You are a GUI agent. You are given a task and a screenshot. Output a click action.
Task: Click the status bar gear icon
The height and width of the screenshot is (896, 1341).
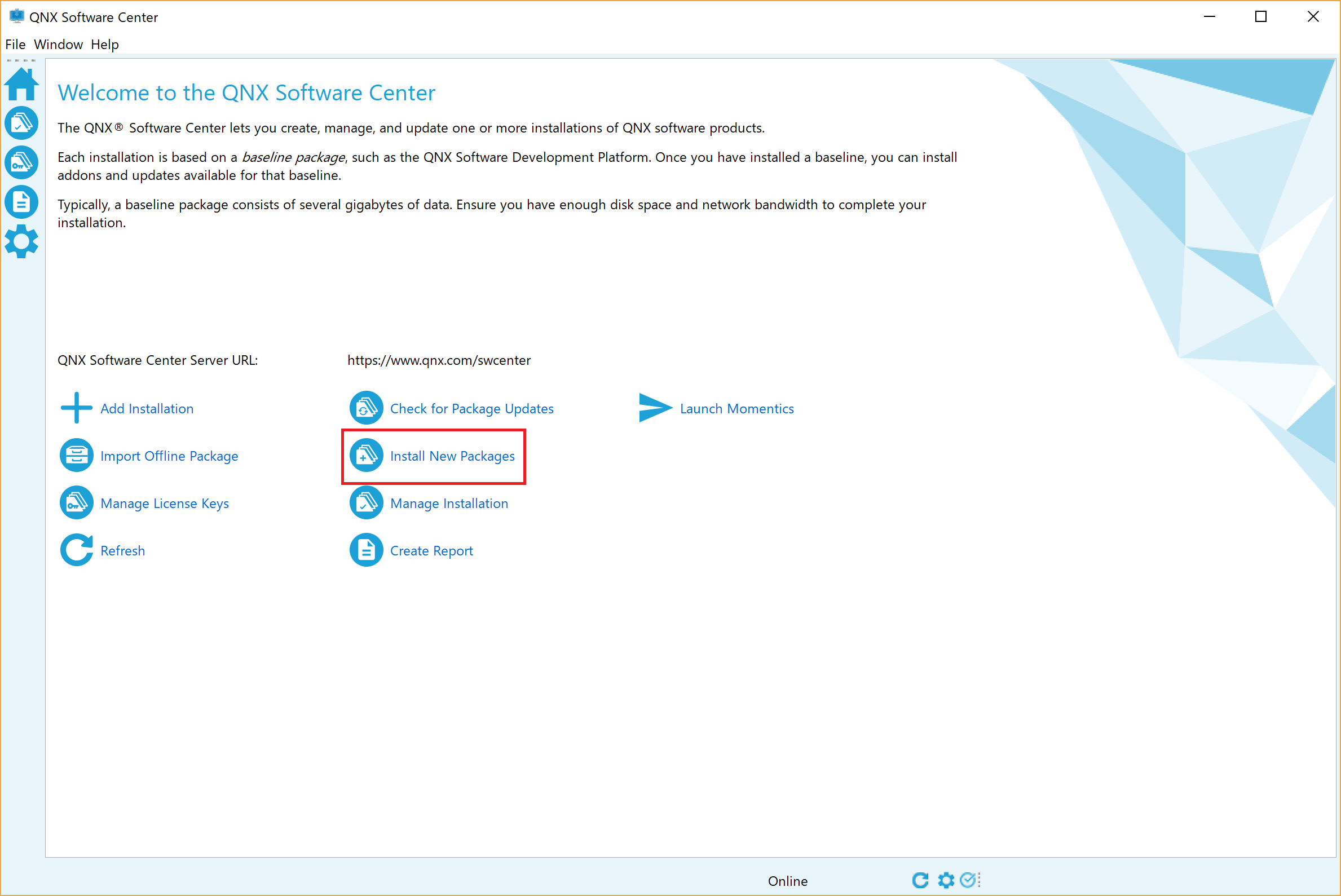point(946,880)
